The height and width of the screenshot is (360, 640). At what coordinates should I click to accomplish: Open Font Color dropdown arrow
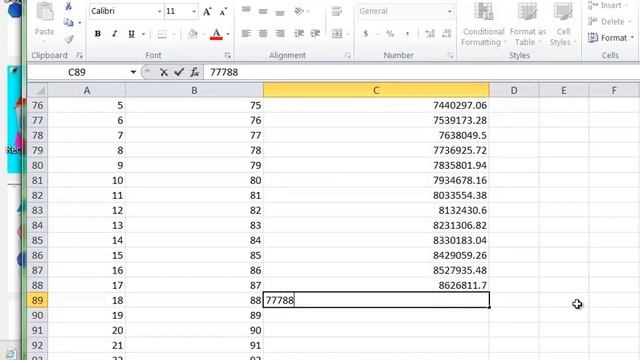(x=228, y=34)
